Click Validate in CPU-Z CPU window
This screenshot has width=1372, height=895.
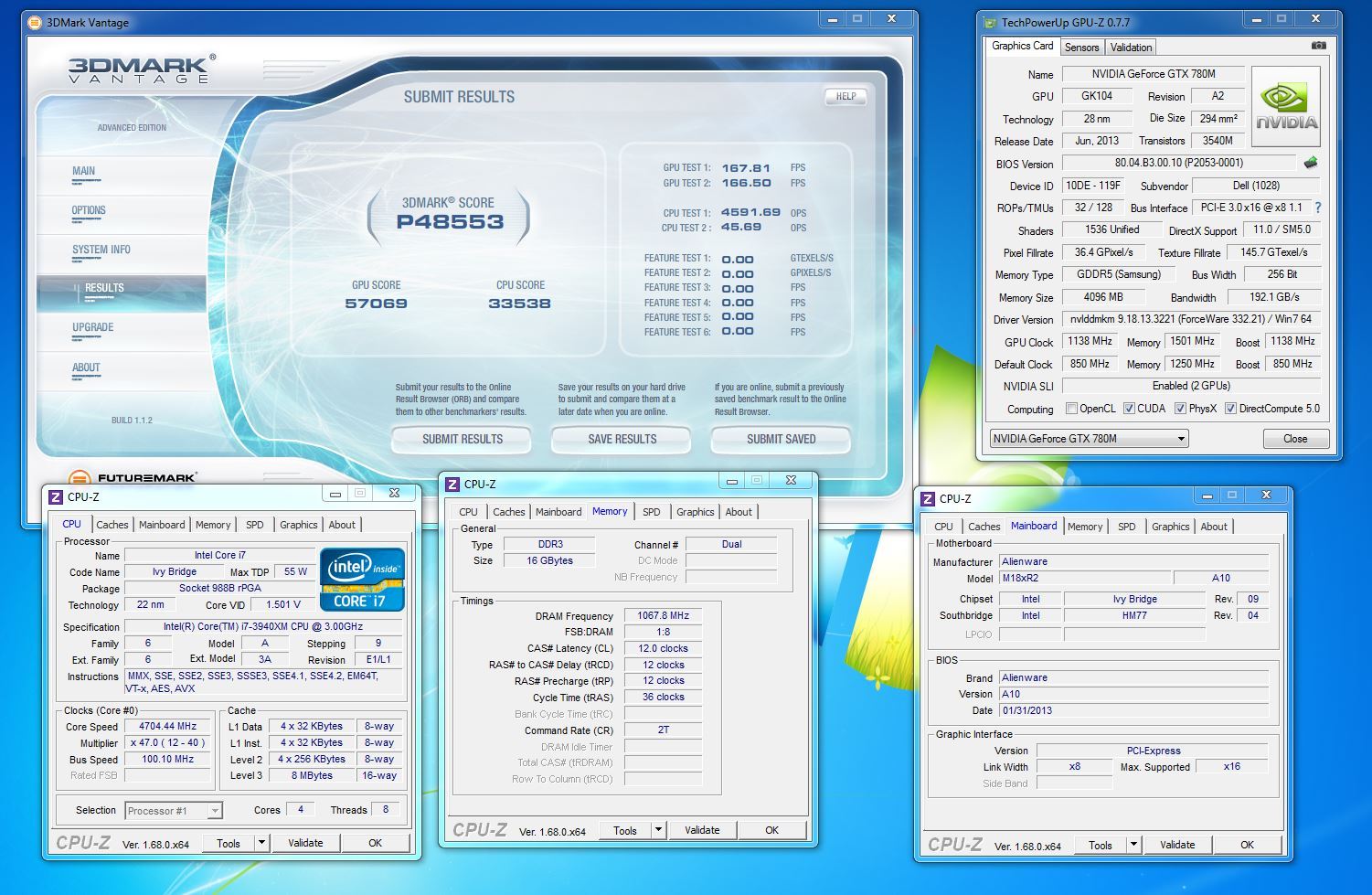pos(305,843)
